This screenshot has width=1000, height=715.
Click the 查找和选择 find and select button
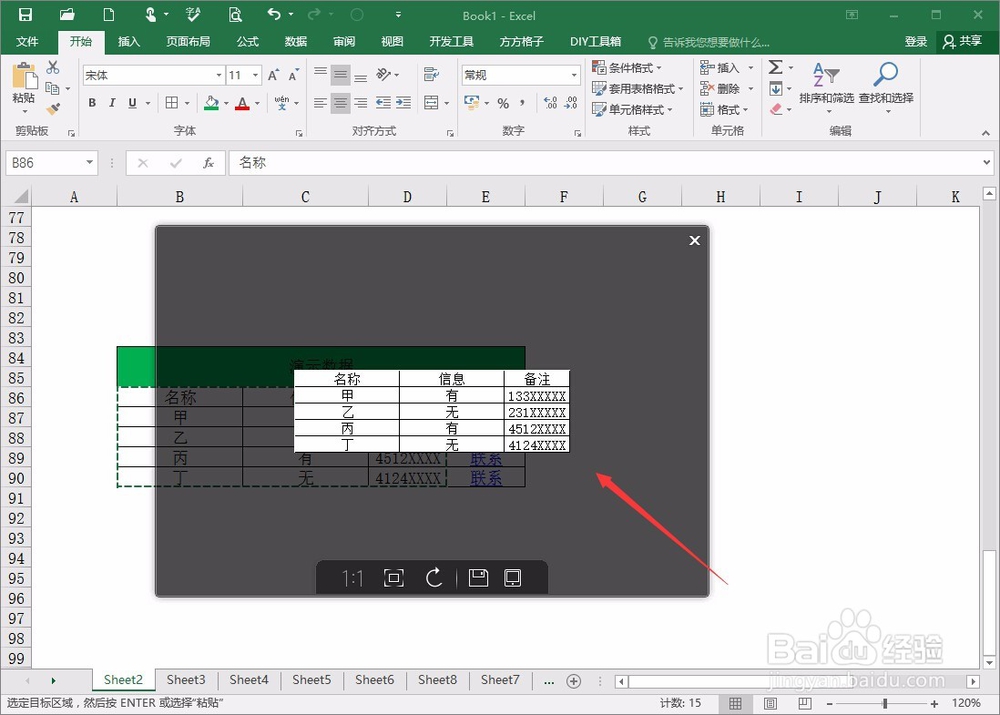pos(886,86)
